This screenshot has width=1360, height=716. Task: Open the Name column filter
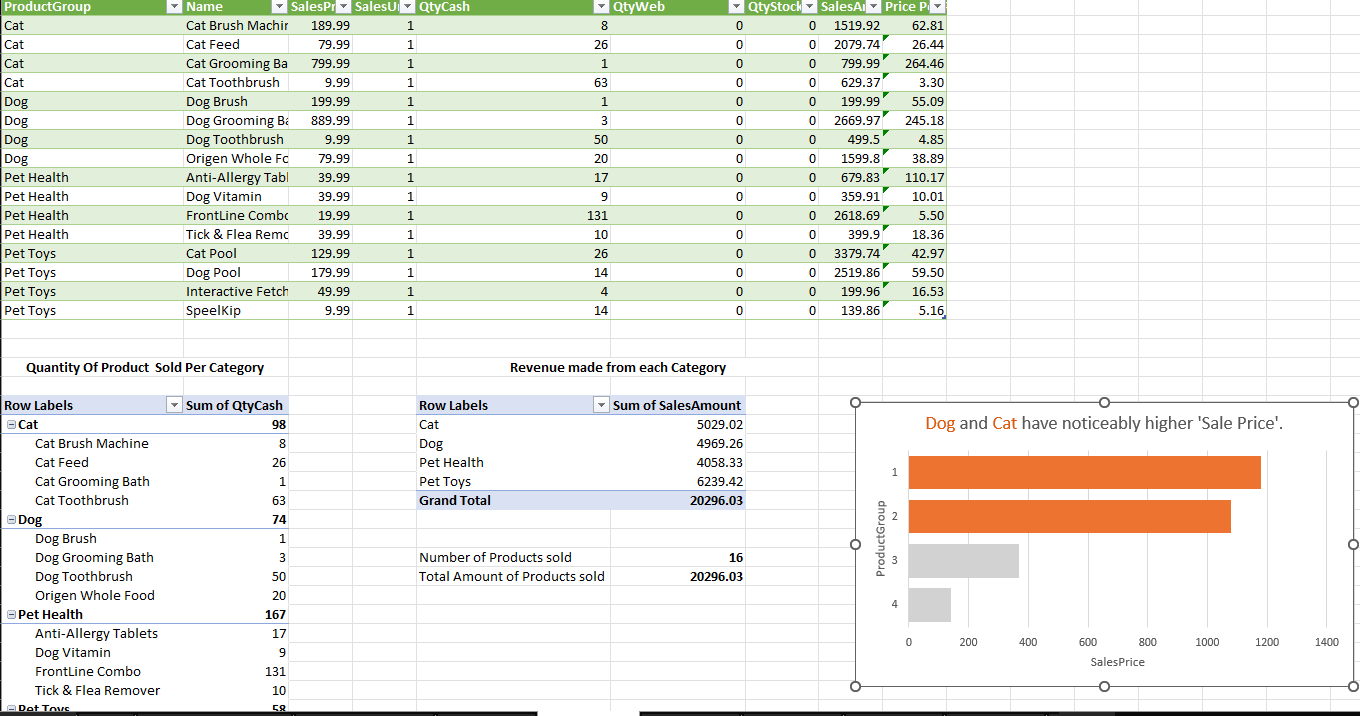tap(277, 7)
